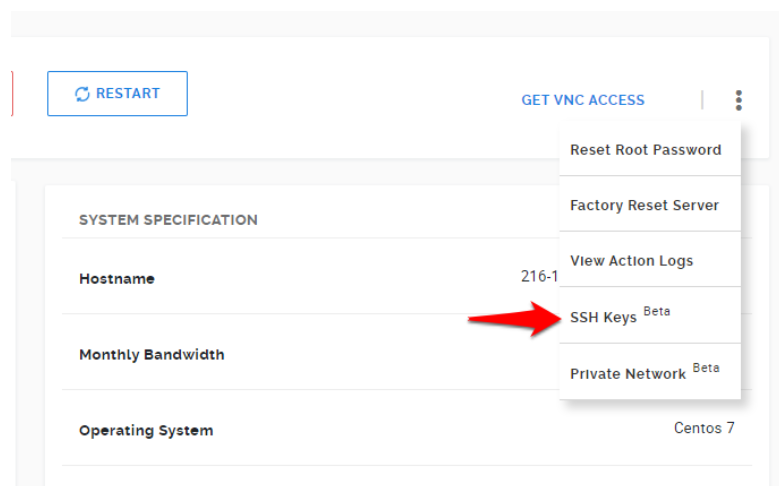Select the SYSTEM SPECIFICATION heading
This screenshot has width=779, height=486.
pyautogui.click(x=168, y=220)
